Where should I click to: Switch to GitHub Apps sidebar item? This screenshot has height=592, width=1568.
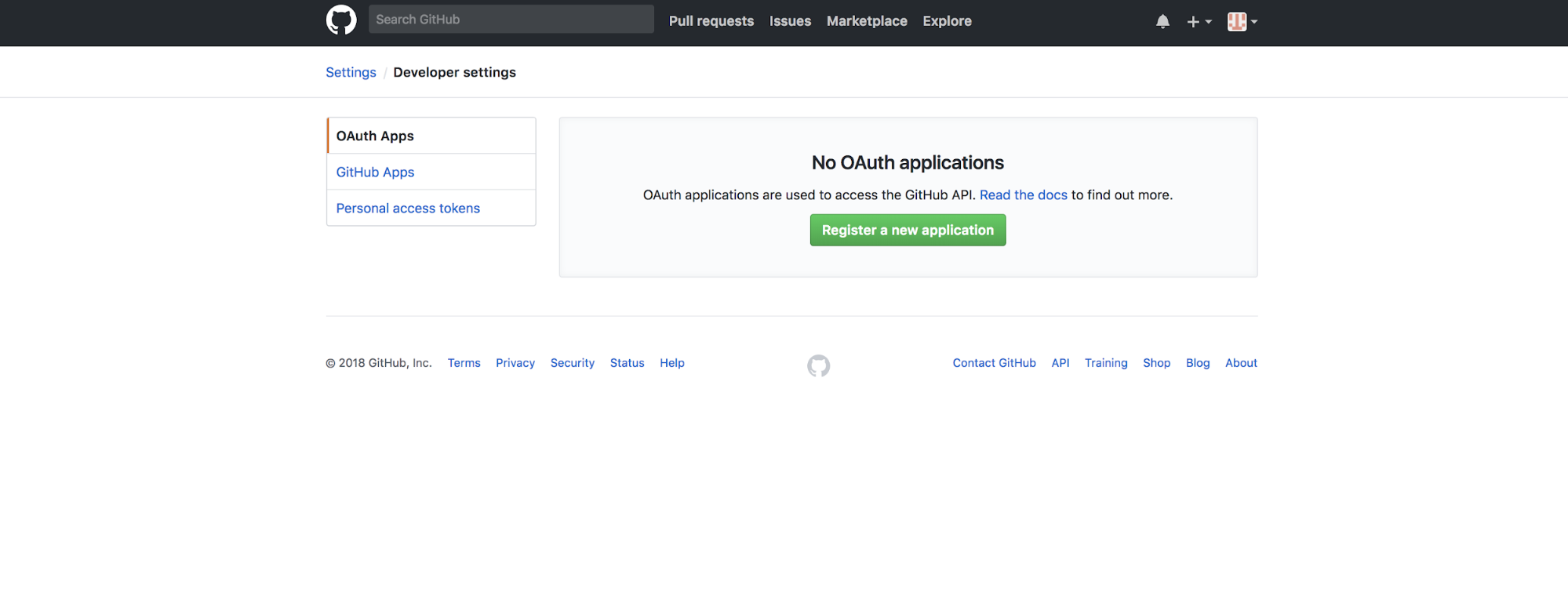click(375, 172)
